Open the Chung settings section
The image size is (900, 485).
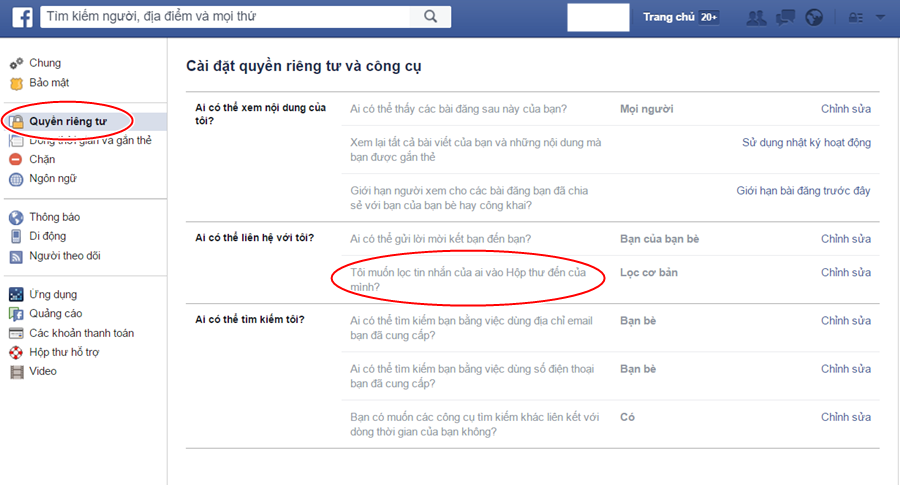45,63
